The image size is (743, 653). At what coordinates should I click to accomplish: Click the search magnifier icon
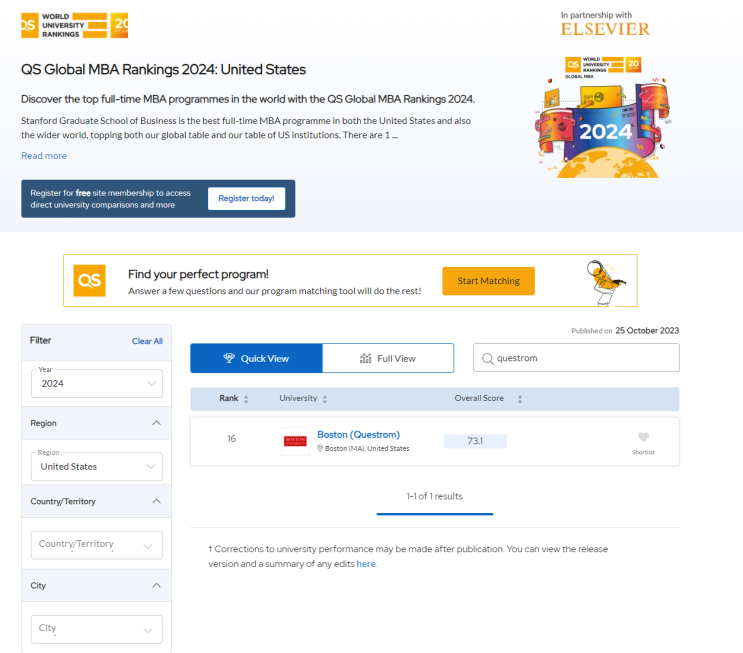488,359
